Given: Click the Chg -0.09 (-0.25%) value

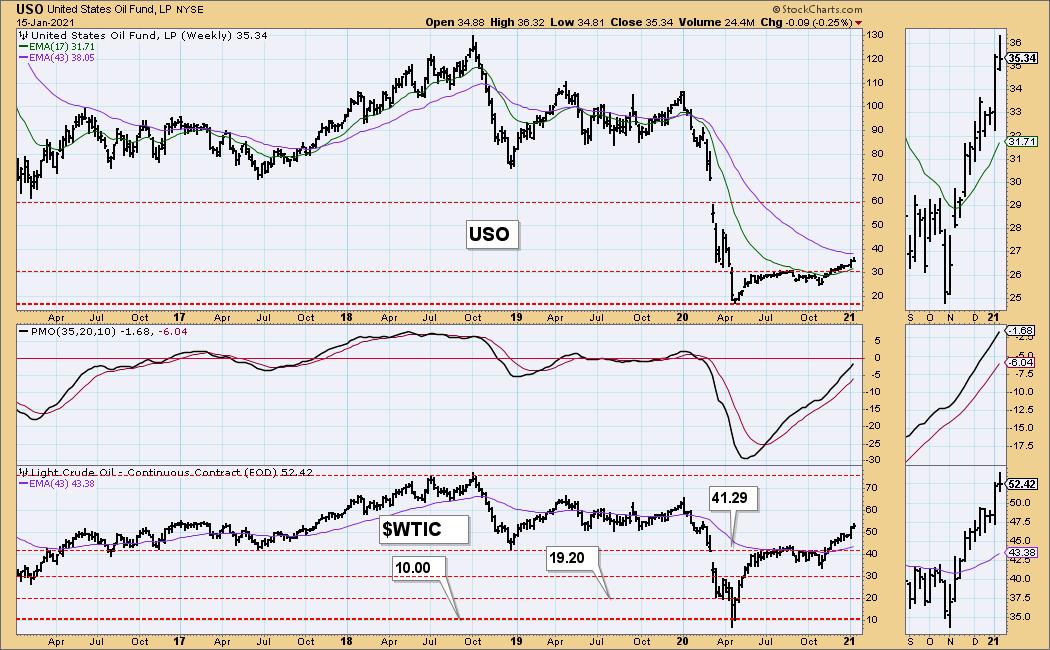Looking at the screenshot, I should pos(806,22).
